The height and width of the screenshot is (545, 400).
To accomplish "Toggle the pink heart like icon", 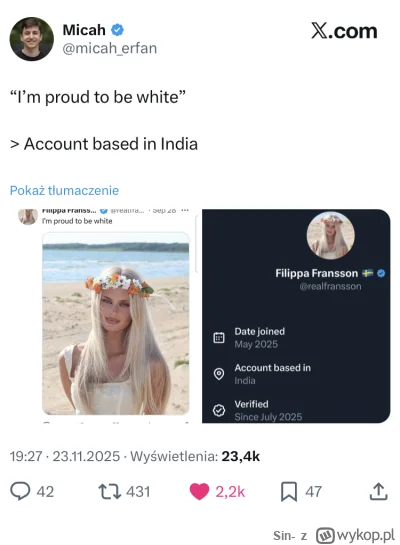I will (x=199, y=491).
